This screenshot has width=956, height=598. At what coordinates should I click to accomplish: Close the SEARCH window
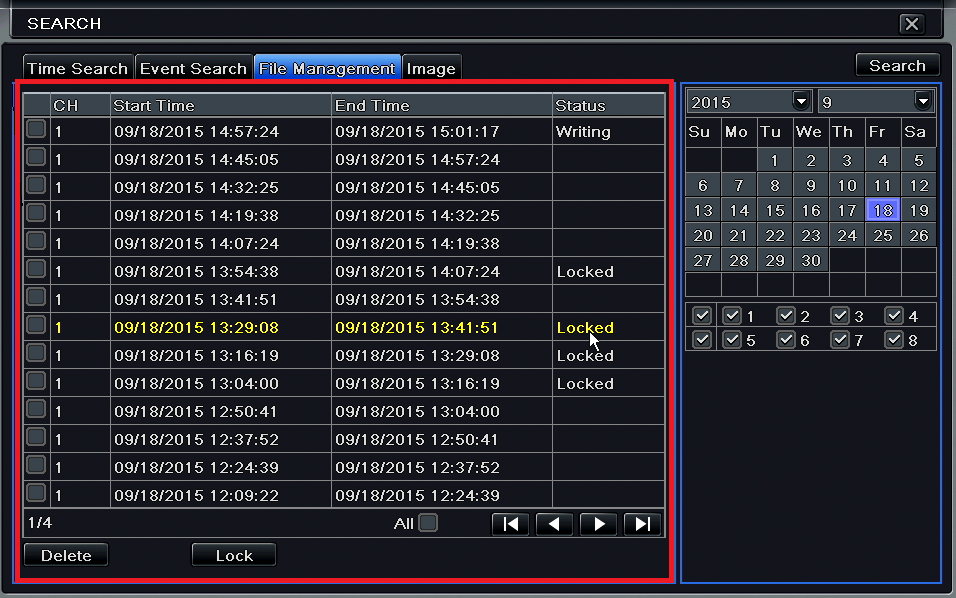click(x=912, y=24)
